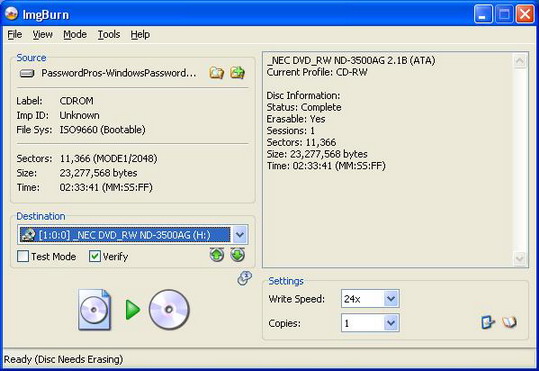Expand the Write Speed dropdown arrow
This screenshot has height=371, width=539.
[391, 298]
